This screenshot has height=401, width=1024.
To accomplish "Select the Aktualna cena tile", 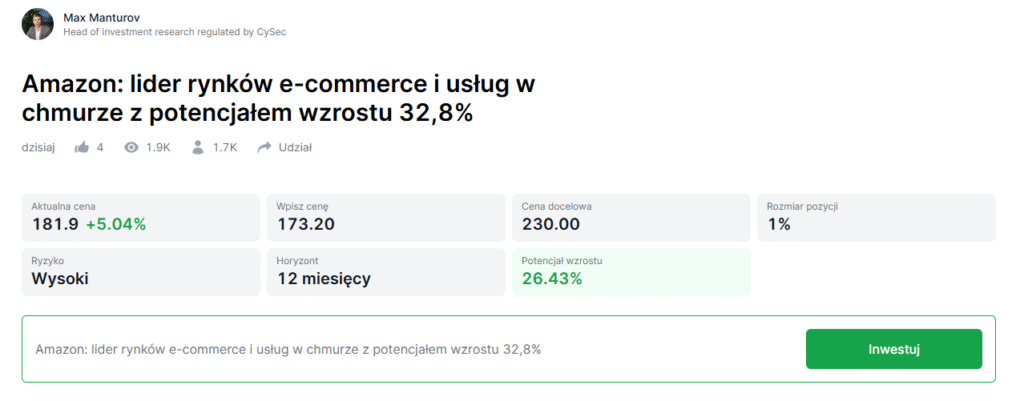I will pos(140,217).
